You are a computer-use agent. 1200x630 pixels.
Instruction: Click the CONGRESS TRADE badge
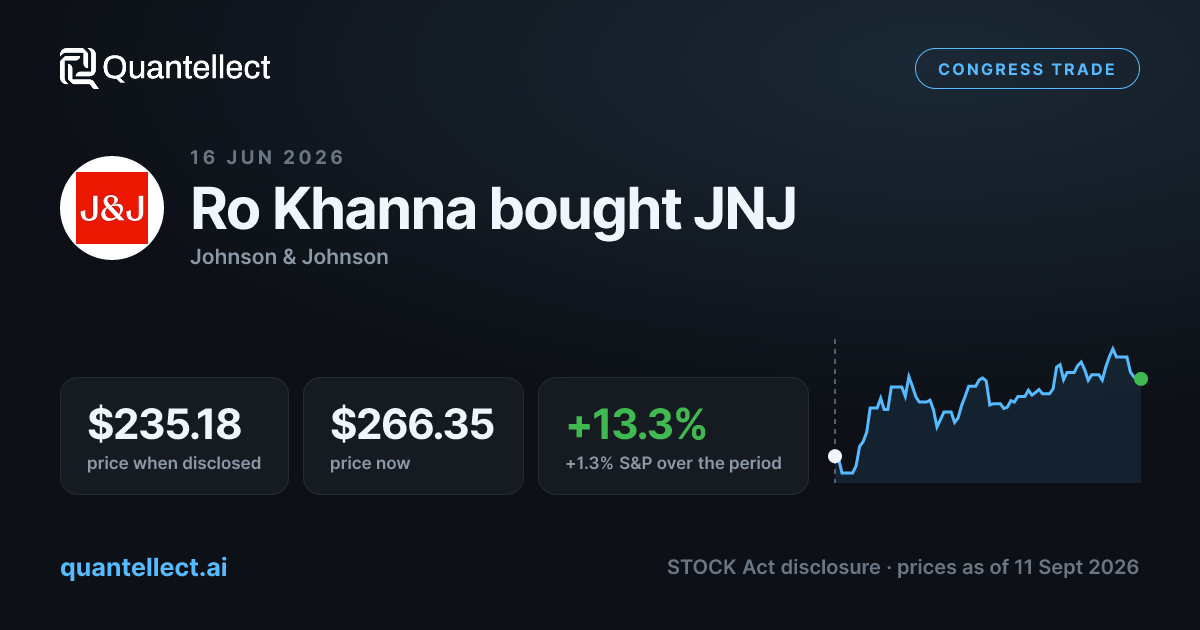[1027, 69]
